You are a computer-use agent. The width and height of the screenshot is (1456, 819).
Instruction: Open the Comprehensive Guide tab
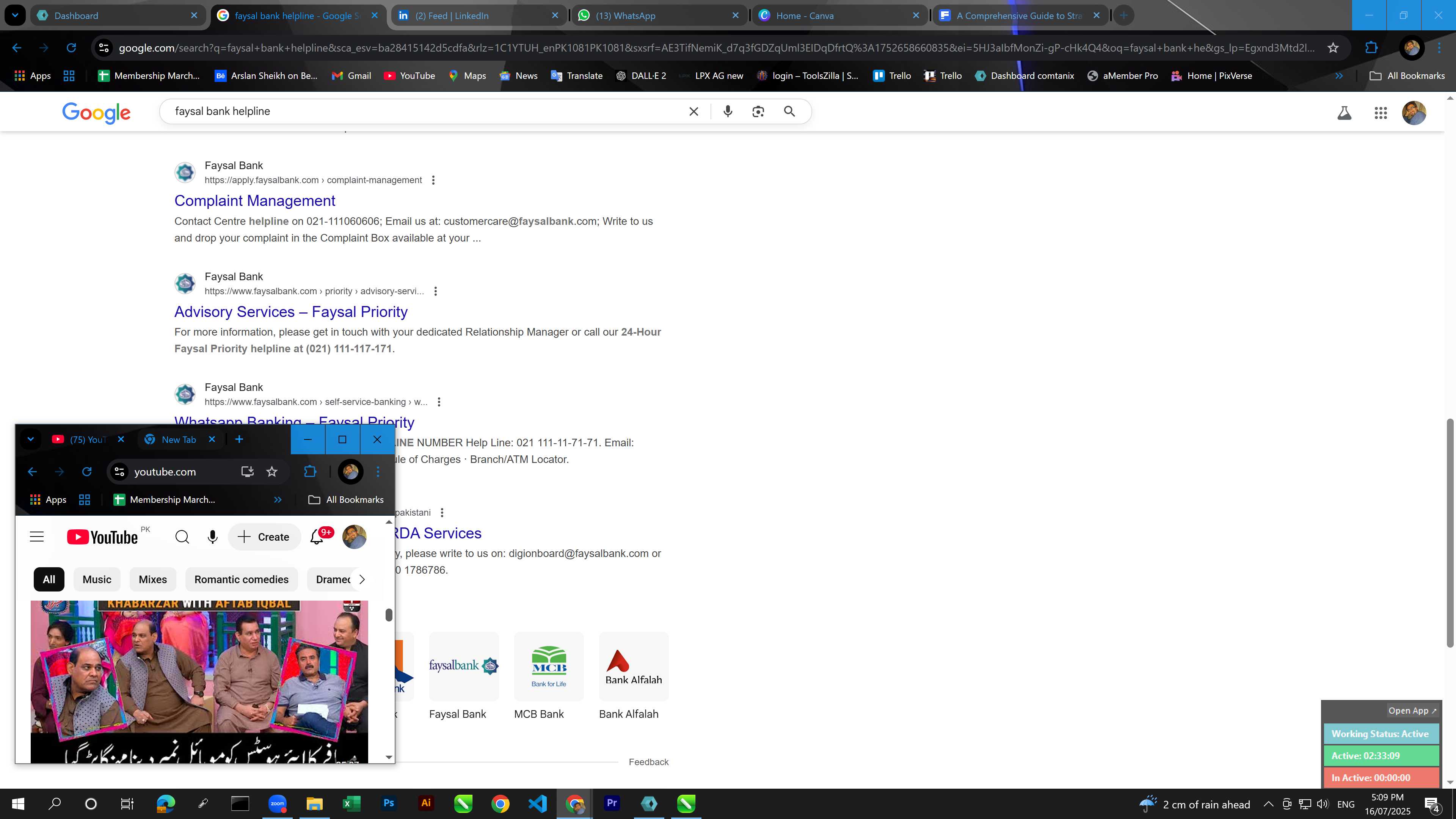[1020, 15]
